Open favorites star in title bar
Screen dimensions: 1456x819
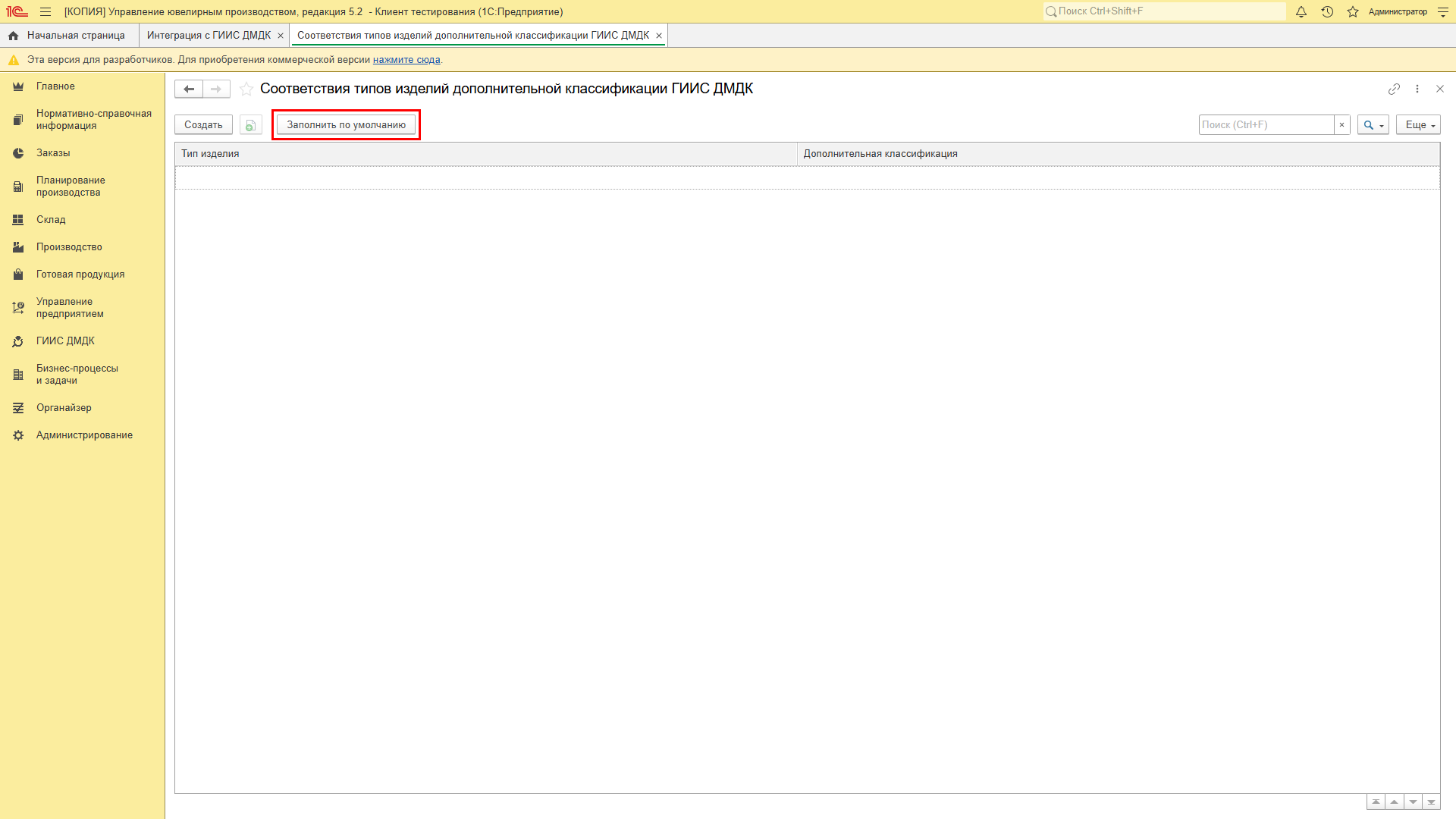coord(1353,11)
